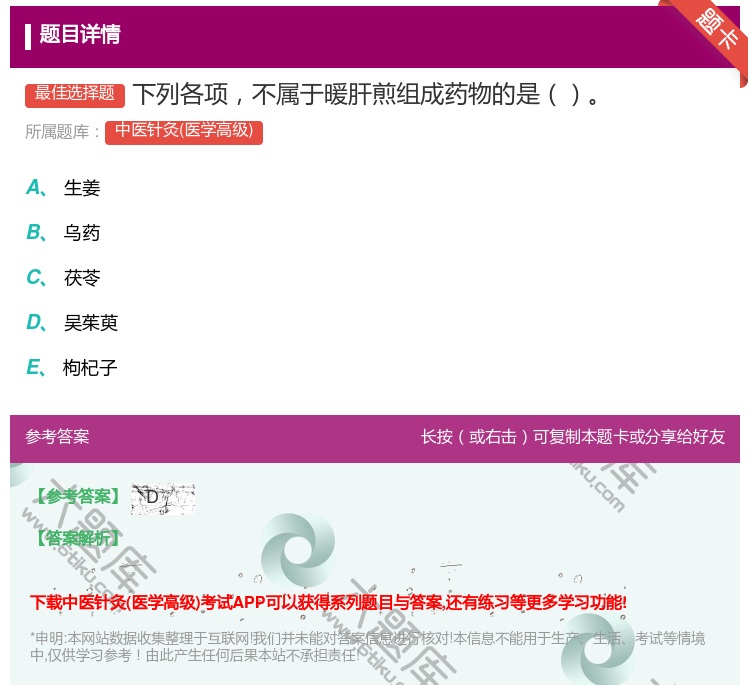
Task: Click the question text about 暖肝煎
Action: pos(366,94)
